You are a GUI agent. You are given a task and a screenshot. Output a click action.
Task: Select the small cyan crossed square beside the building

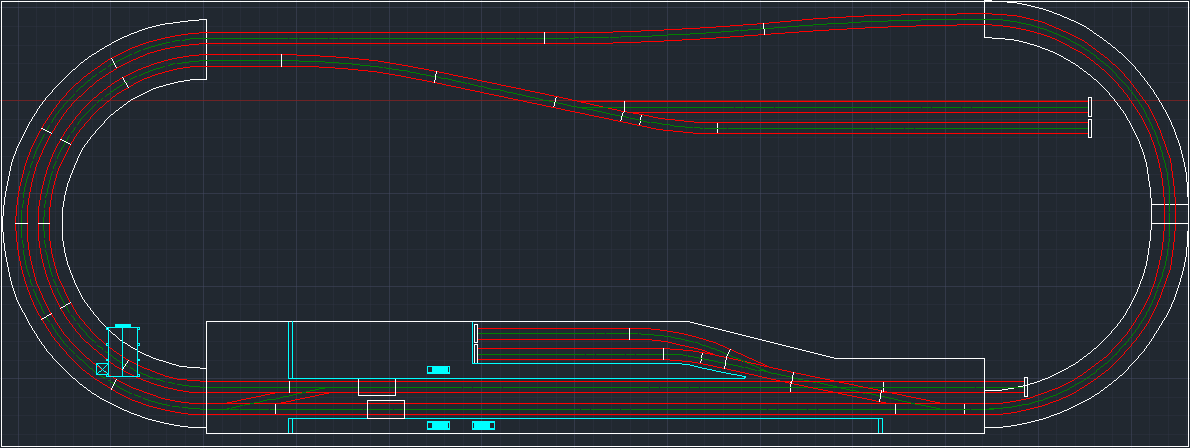[102, 369]
